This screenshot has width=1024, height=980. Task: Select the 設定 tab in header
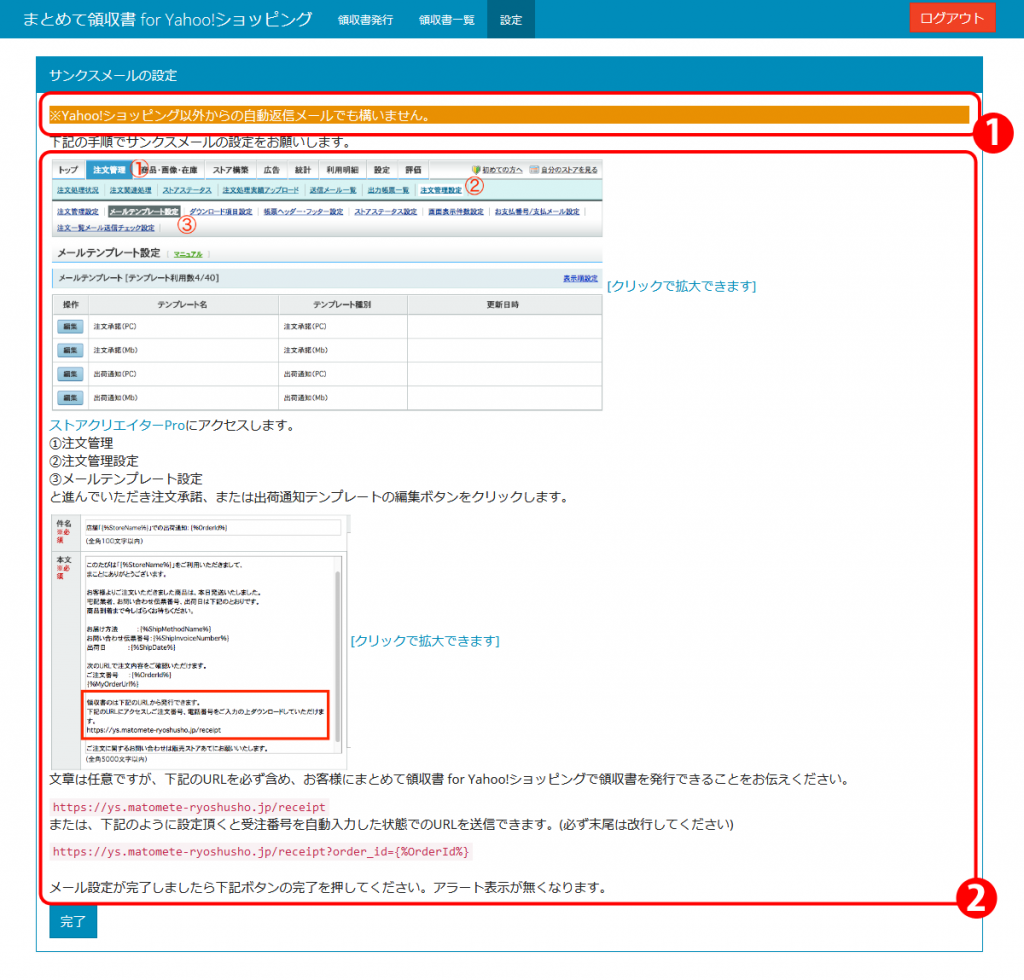pos(511,20)
